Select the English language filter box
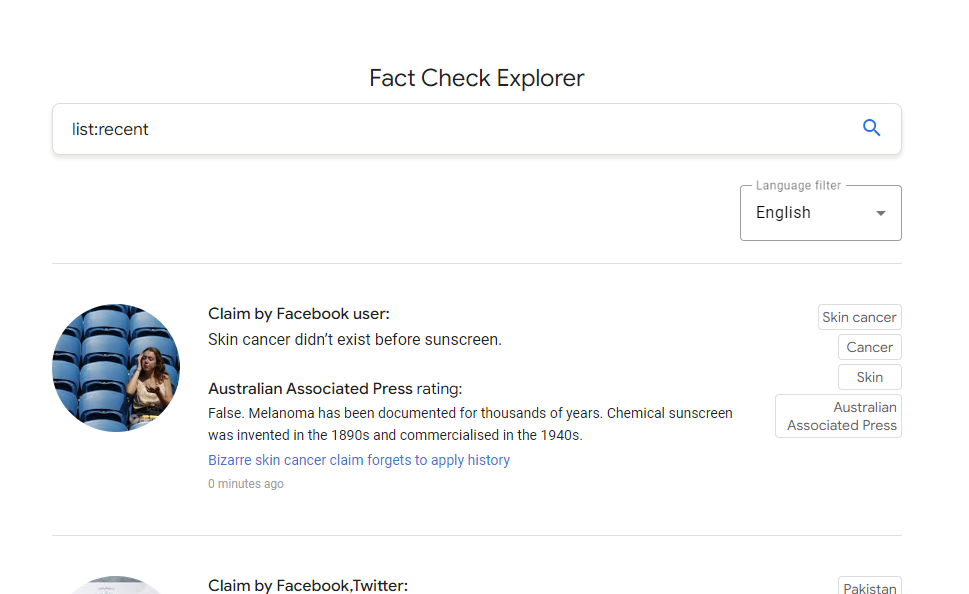This screenshot has height=594, width=969. point(821,213)
